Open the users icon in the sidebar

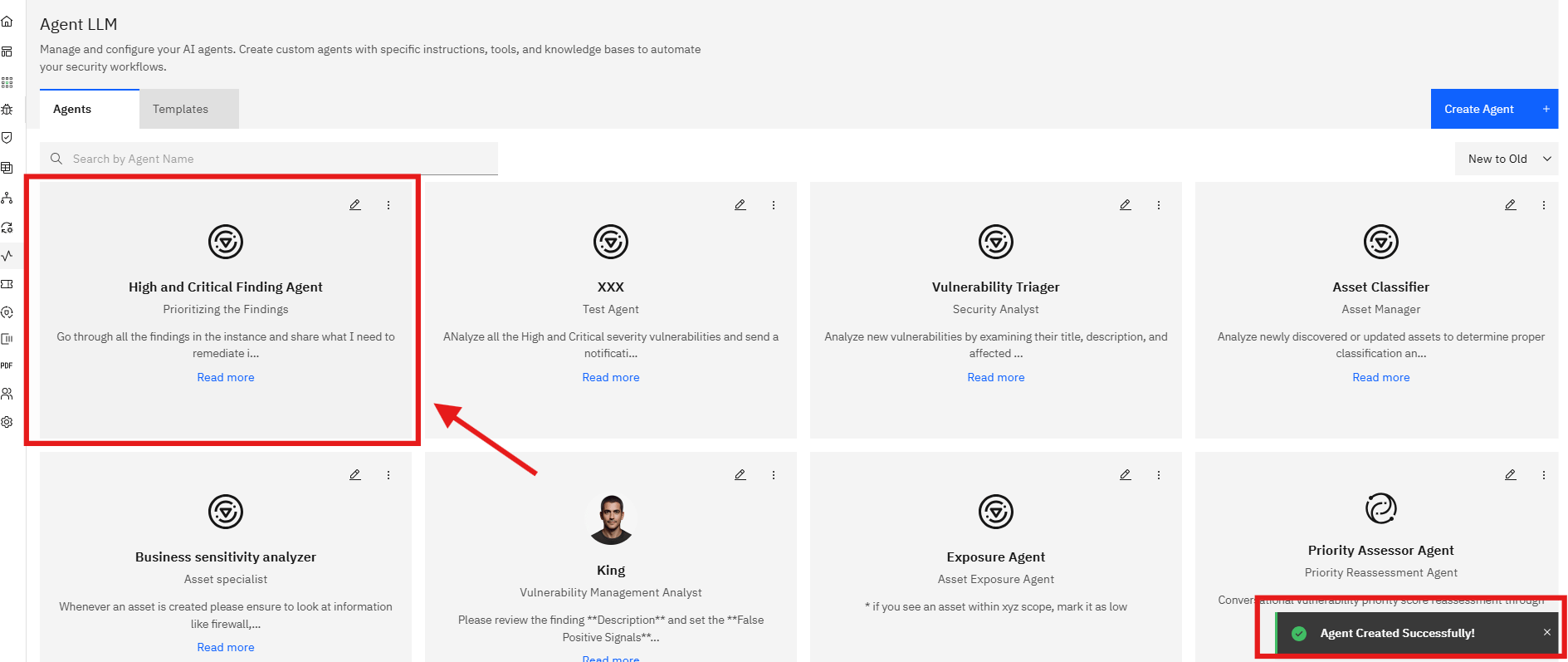pos(7,394)
